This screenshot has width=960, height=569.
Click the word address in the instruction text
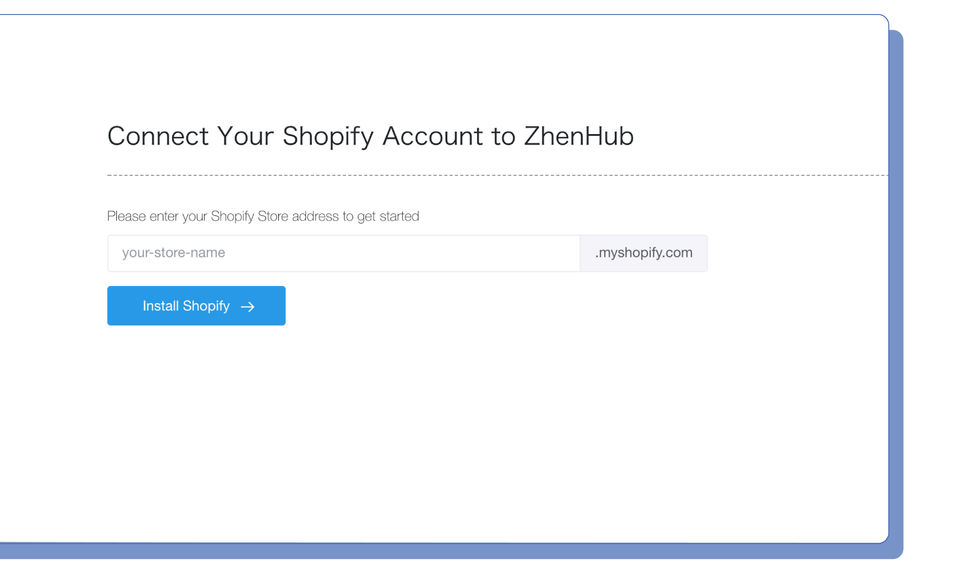315,216
